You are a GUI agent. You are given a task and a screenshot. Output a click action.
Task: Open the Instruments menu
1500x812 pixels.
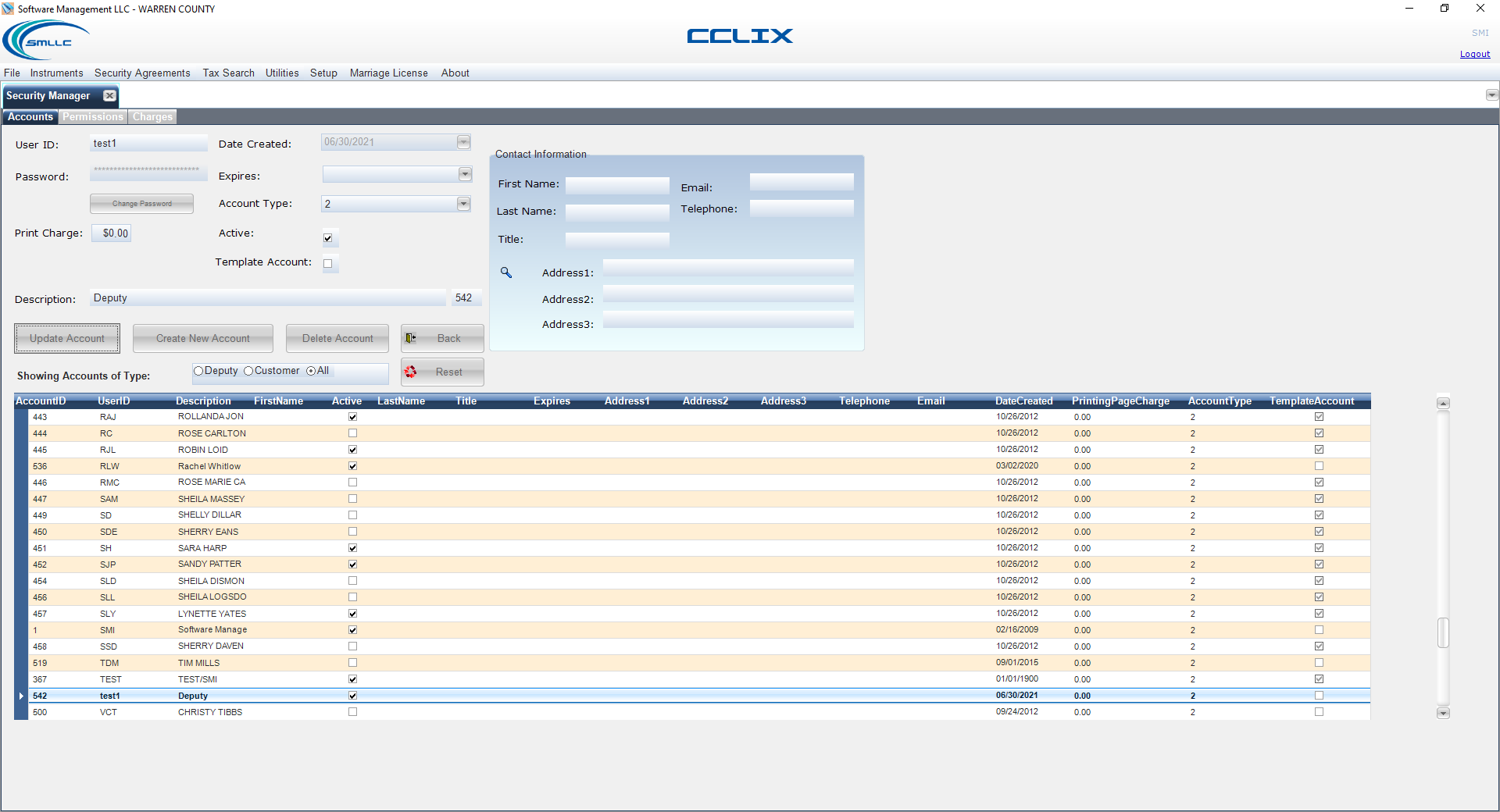coord(57,73)
